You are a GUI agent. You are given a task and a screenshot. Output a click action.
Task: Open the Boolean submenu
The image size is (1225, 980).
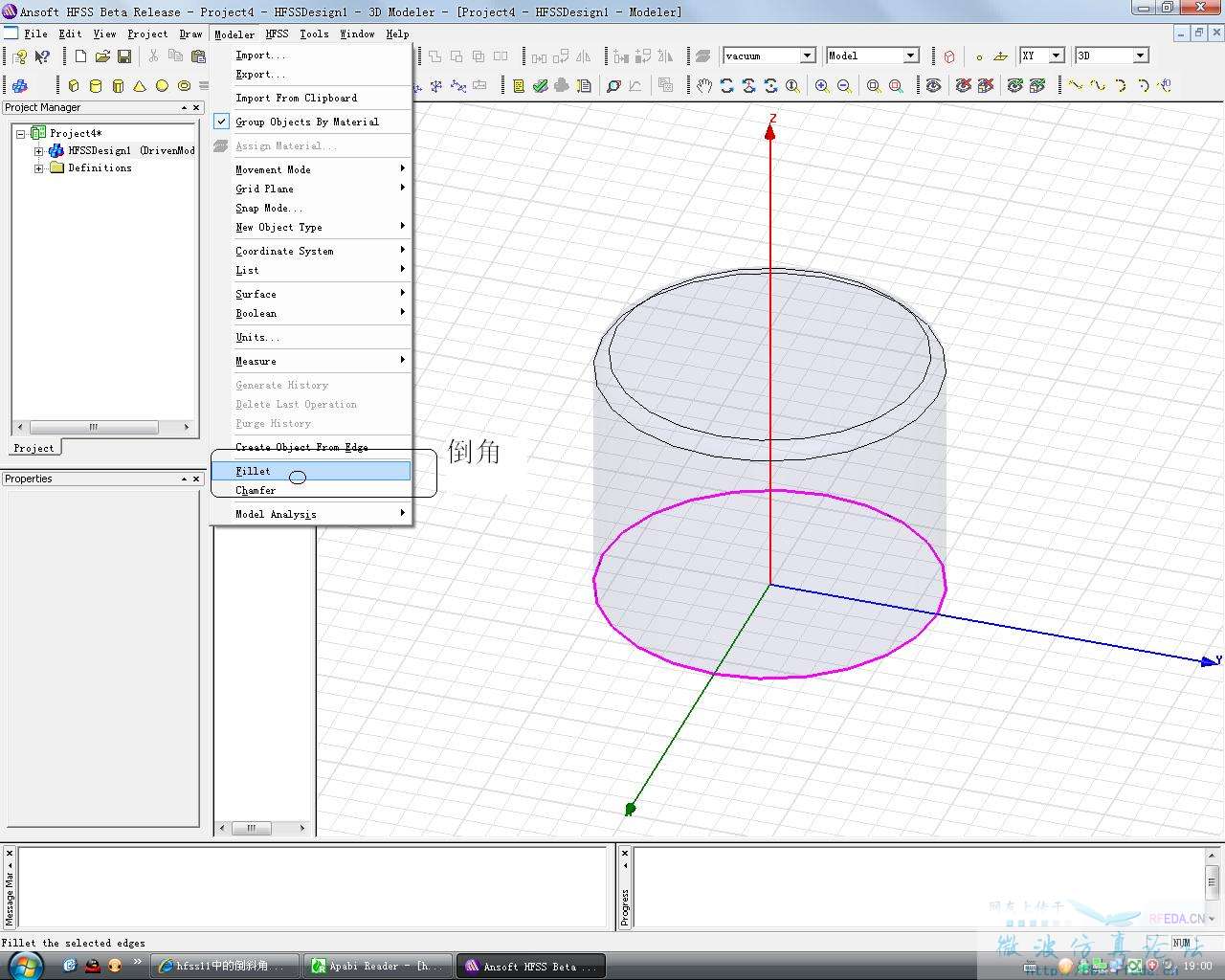pos(312,313)
